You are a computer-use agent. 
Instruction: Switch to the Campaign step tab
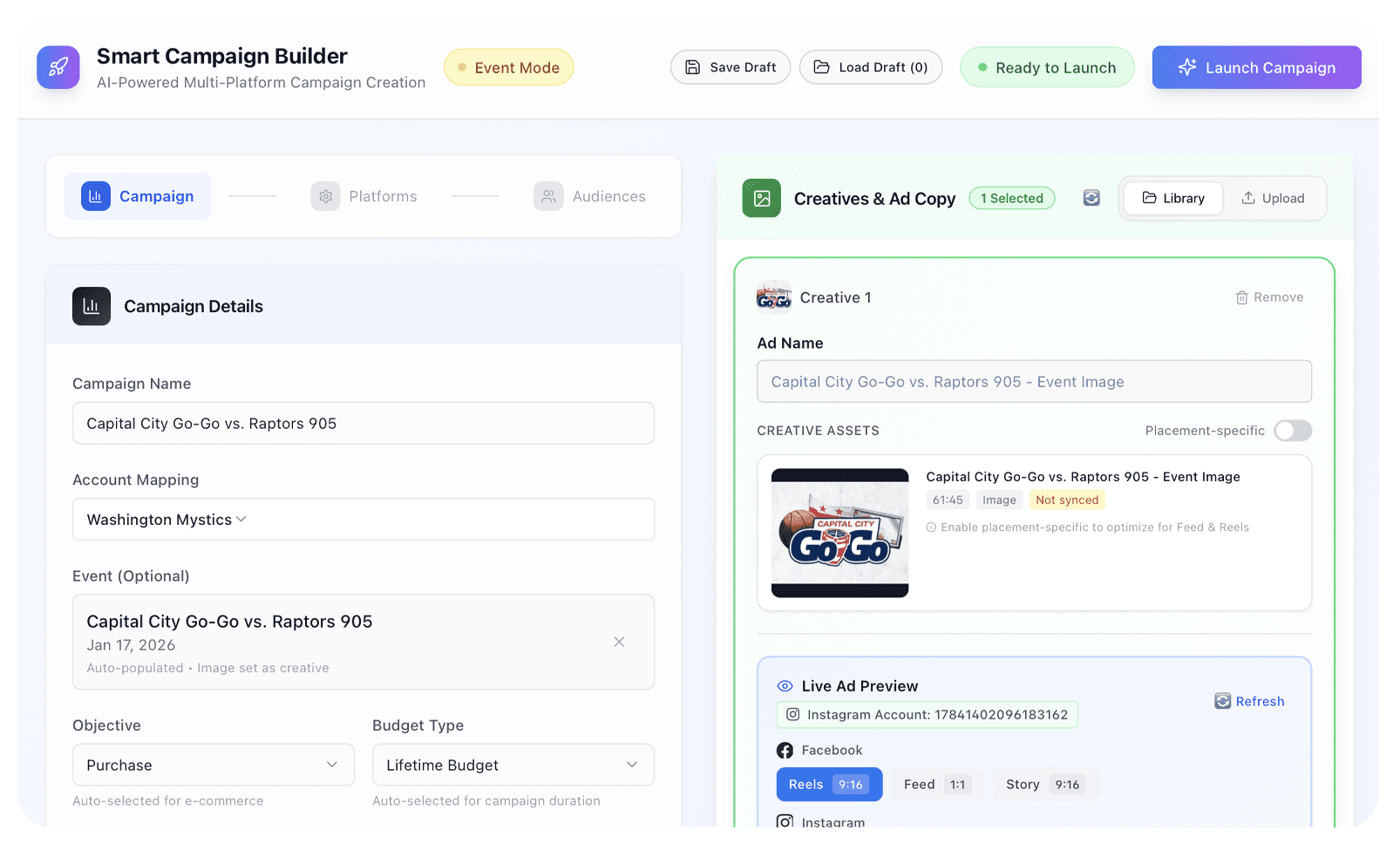138,196
